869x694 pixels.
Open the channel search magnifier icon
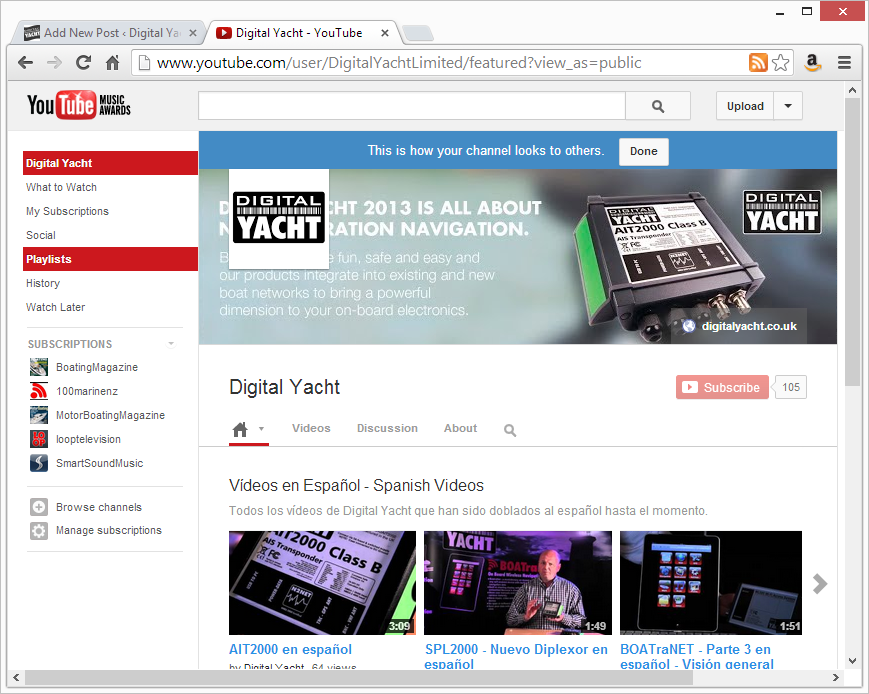[x=510, y=430]
